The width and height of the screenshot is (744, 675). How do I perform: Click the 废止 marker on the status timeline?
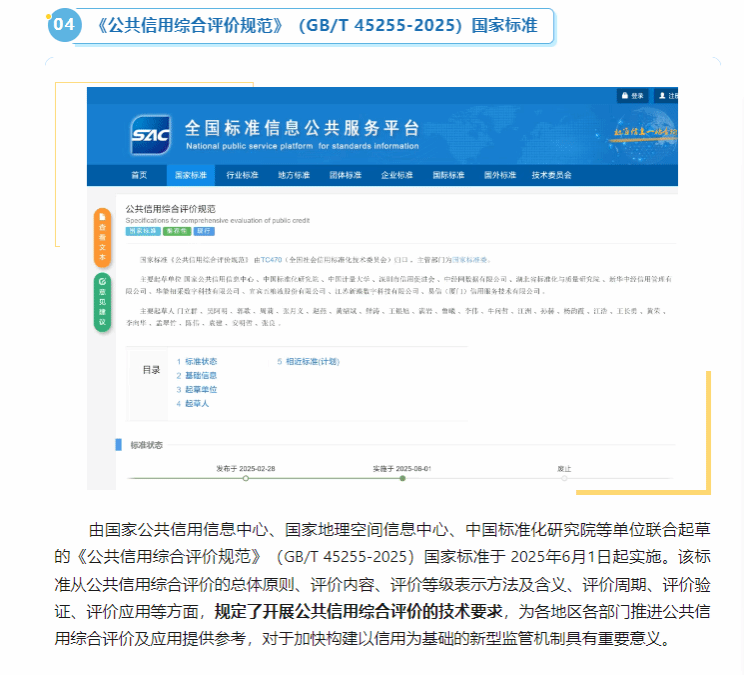click(x=564, y=477)
